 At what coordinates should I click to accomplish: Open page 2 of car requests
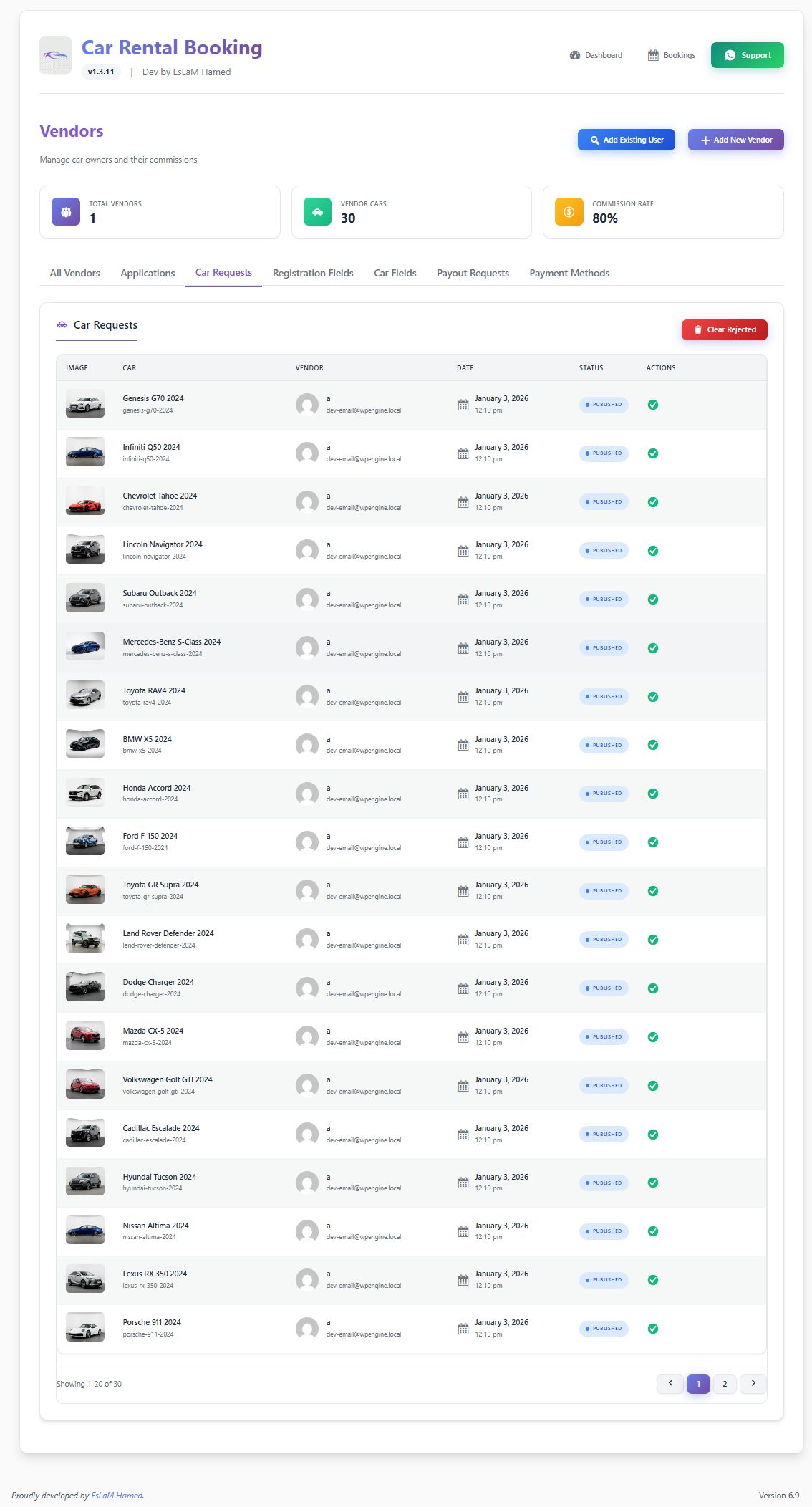coord(725,1384)
